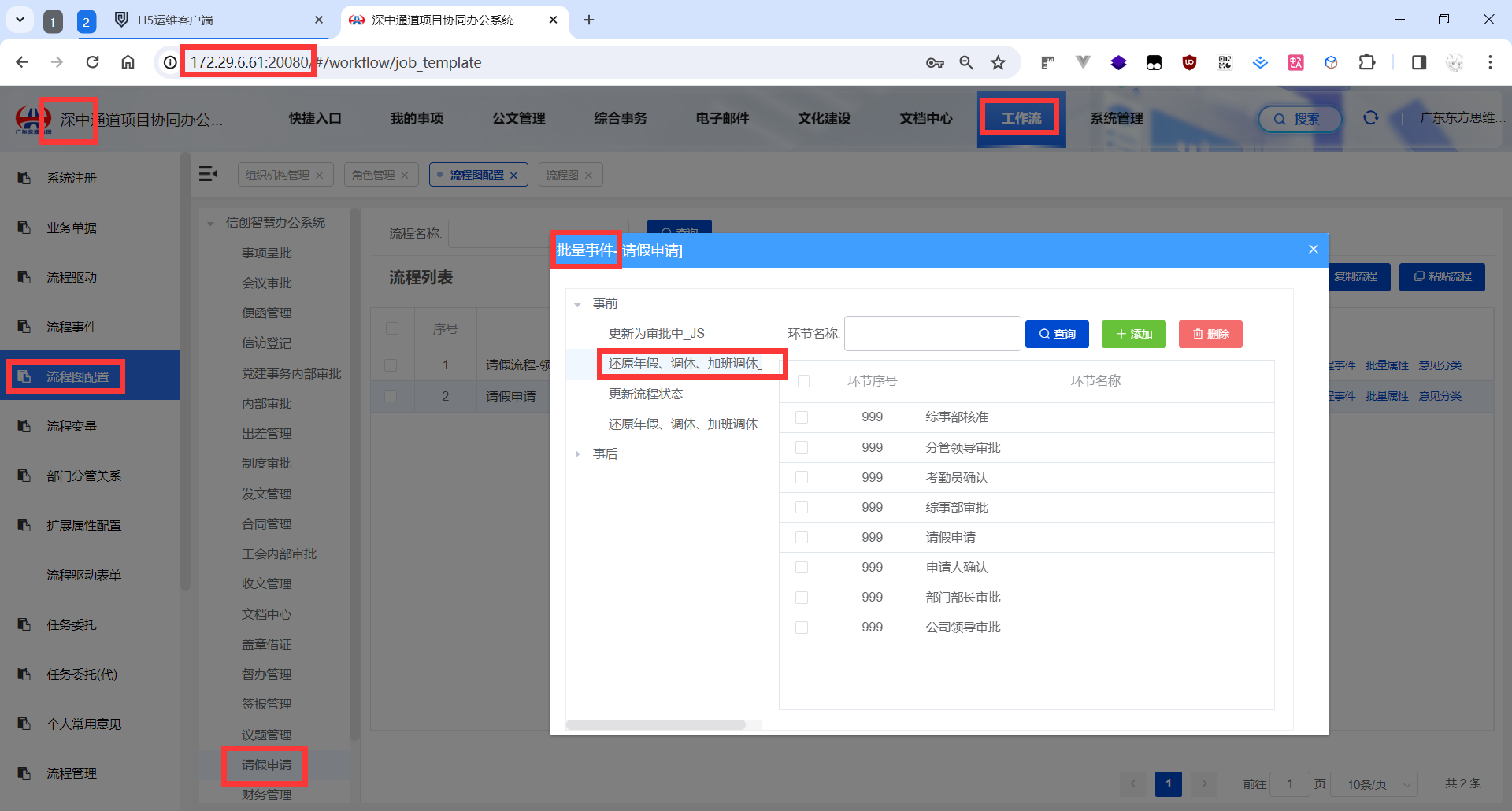Click the blue 查询 button in dialog

tap(1057, 334)
